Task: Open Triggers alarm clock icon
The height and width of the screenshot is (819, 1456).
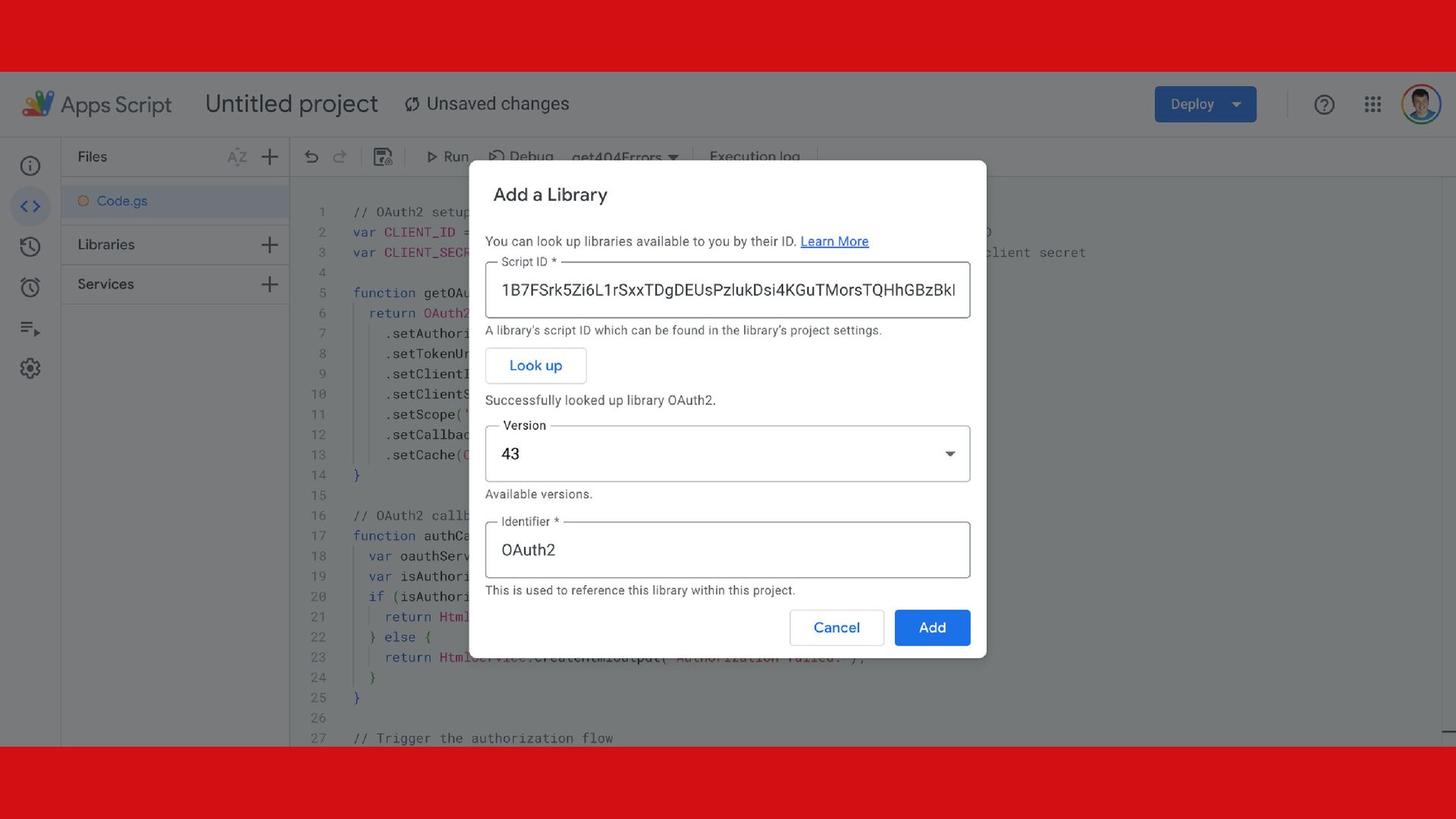Action: pos(30,287)
